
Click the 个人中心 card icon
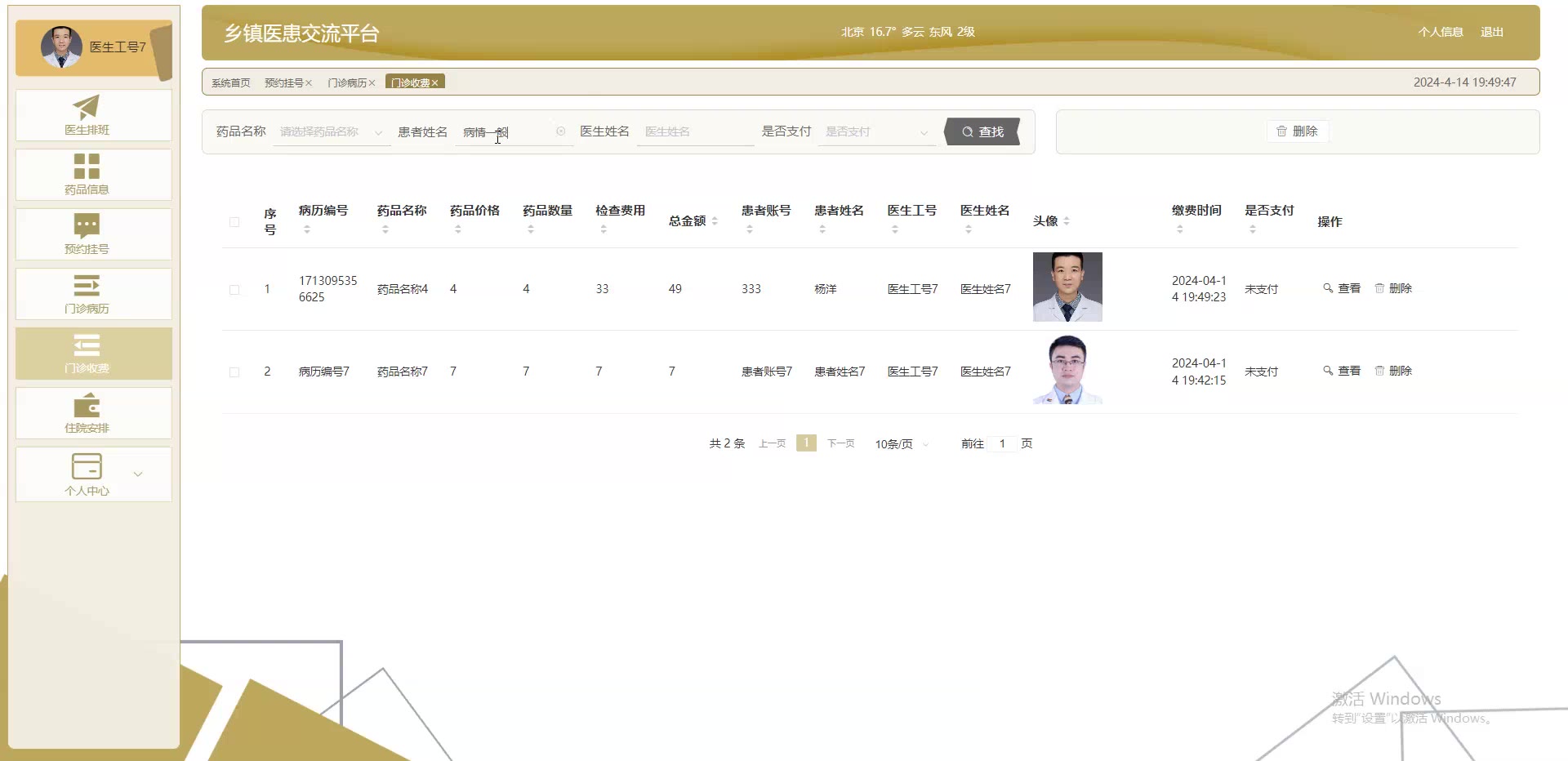coord(87,466)
